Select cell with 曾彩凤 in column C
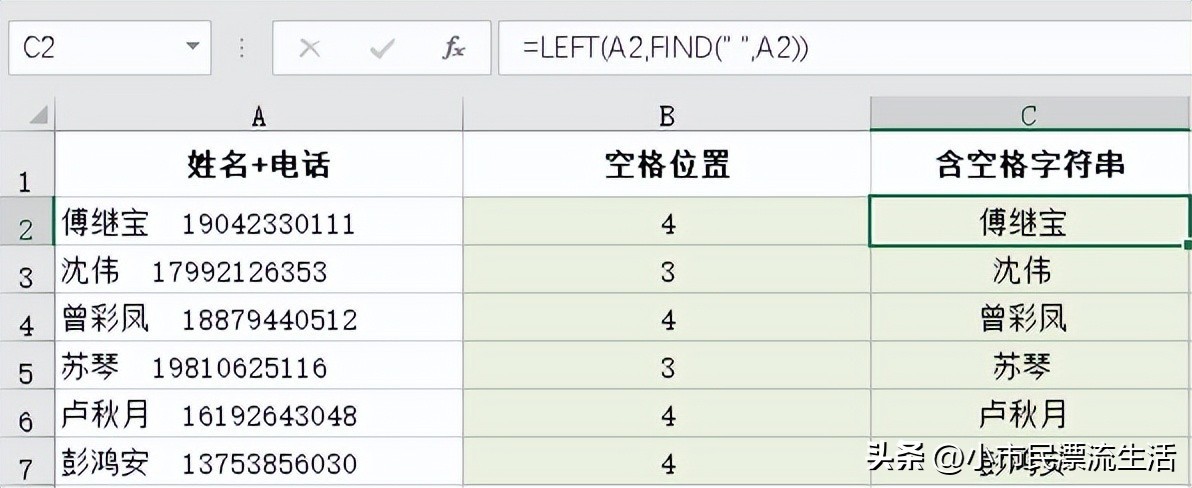Screen dimensions: 1192x488 (x=1028, y=319)
